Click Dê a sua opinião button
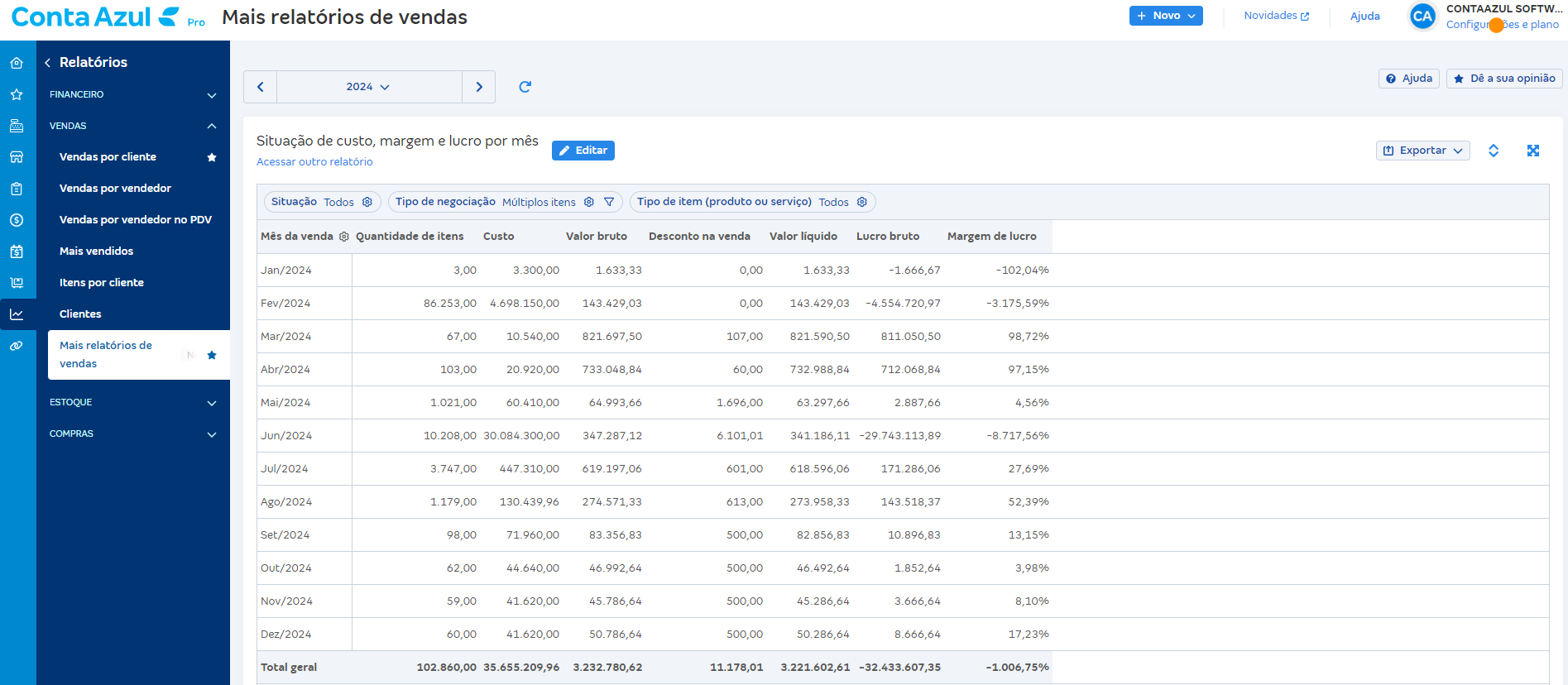The image size is (1568, 685). point(1504,79)
